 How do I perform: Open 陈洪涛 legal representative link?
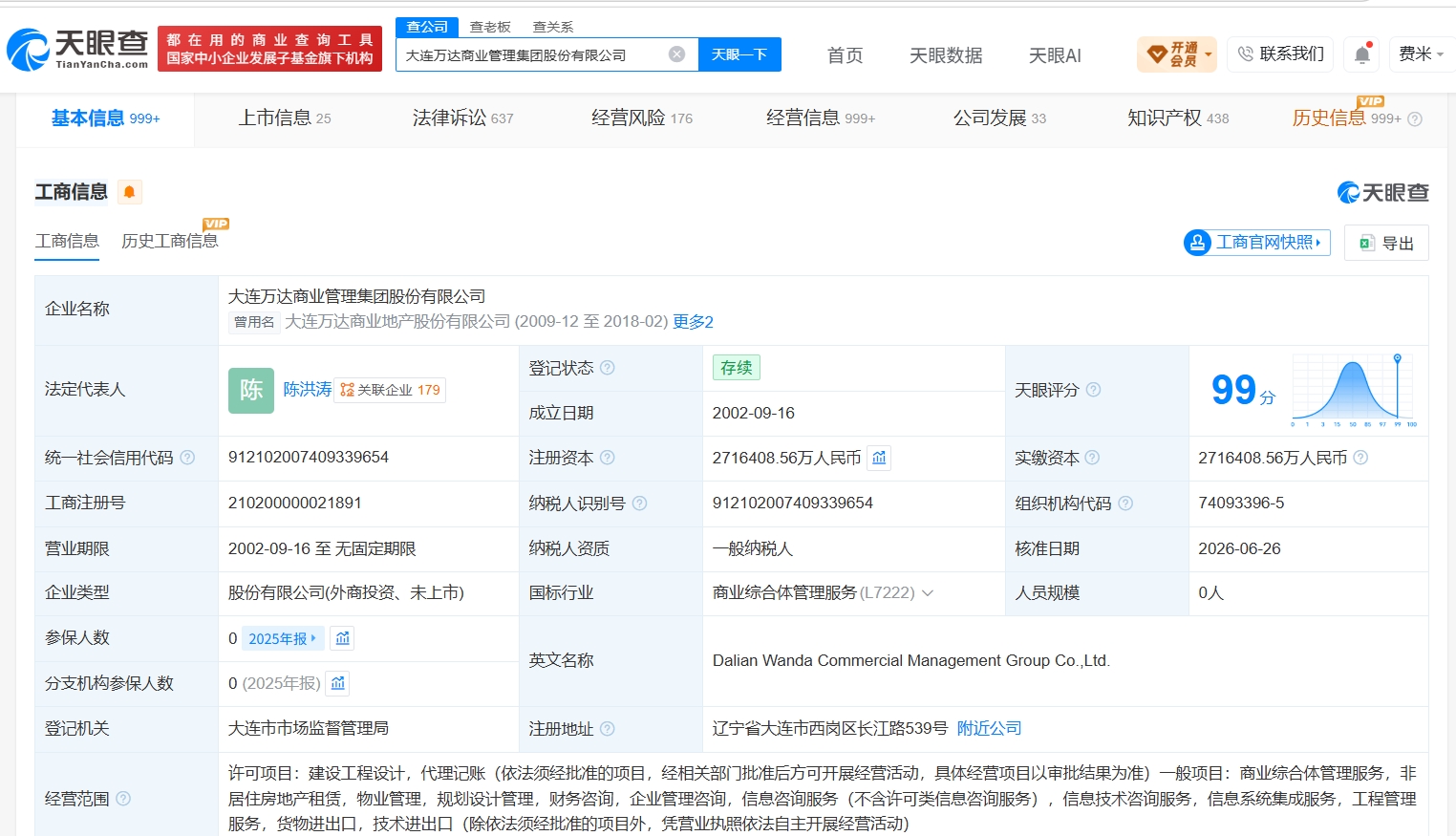pos(308,390)
